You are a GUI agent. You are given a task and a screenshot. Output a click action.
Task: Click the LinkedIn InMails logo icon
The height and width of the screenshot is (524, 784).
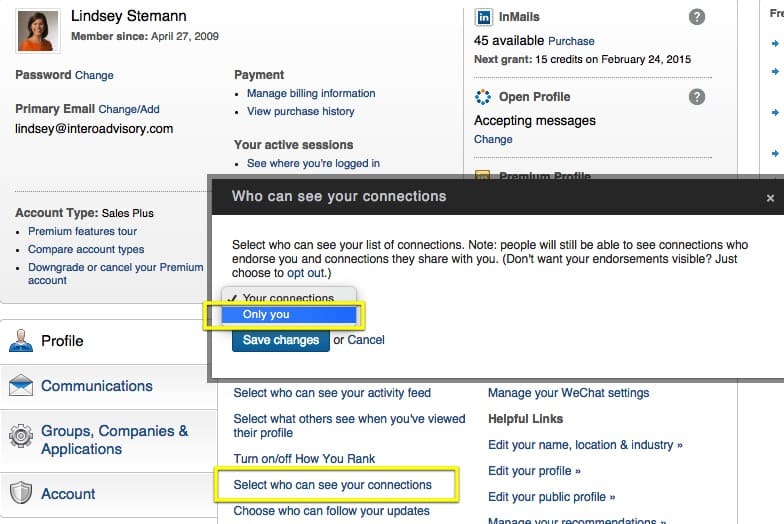[484, 17]
